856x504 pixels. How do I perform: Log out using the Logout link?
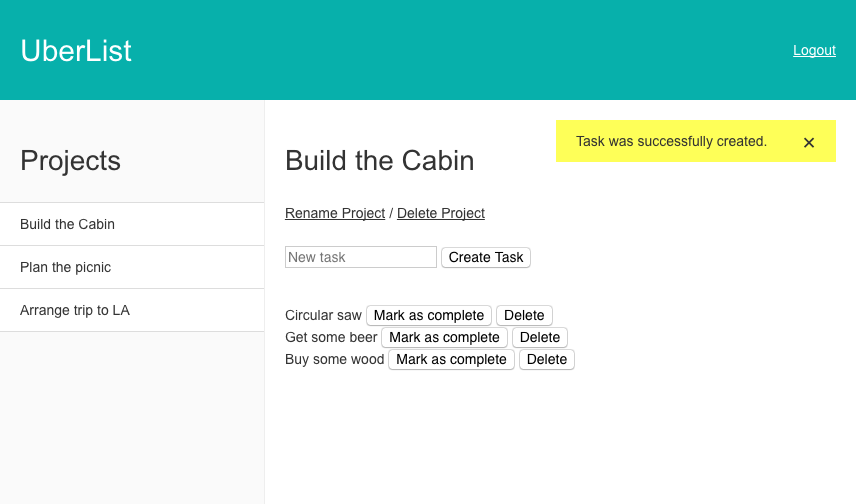coord(814,50)
